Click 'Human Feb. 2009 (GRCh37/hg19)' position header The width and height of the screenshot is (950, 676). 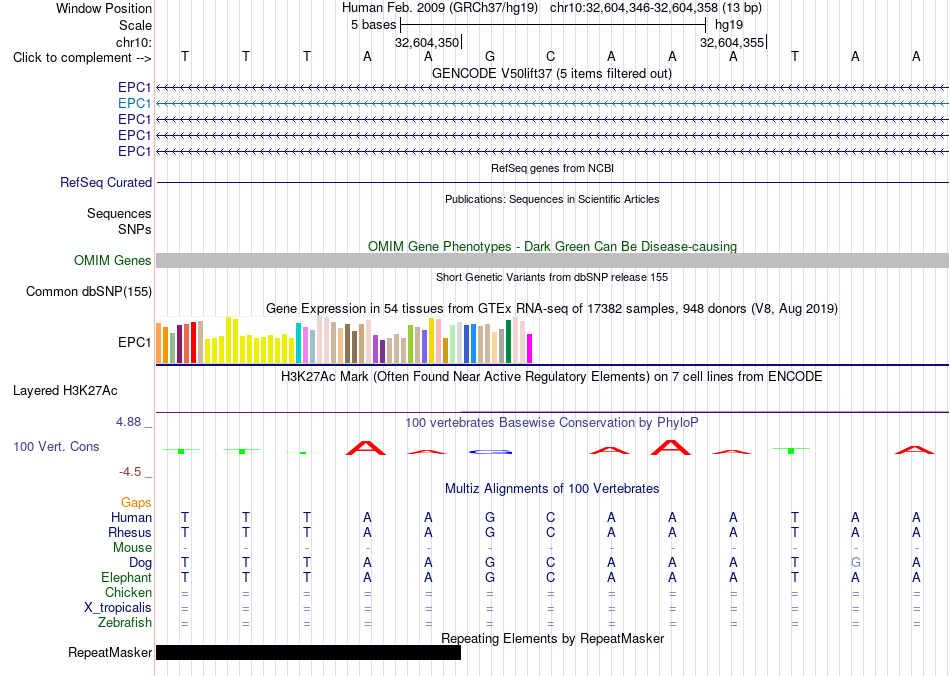point(440,8)
